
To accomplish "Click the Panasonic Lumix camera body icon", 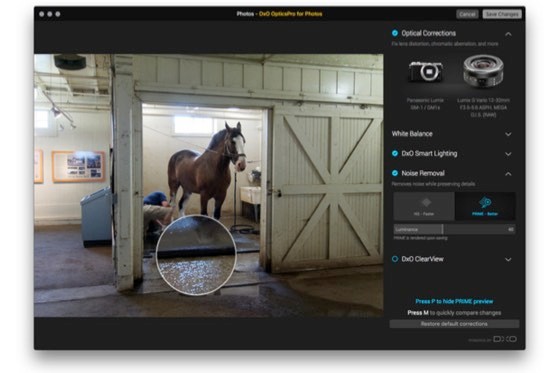I will click(x=425, y=71).
